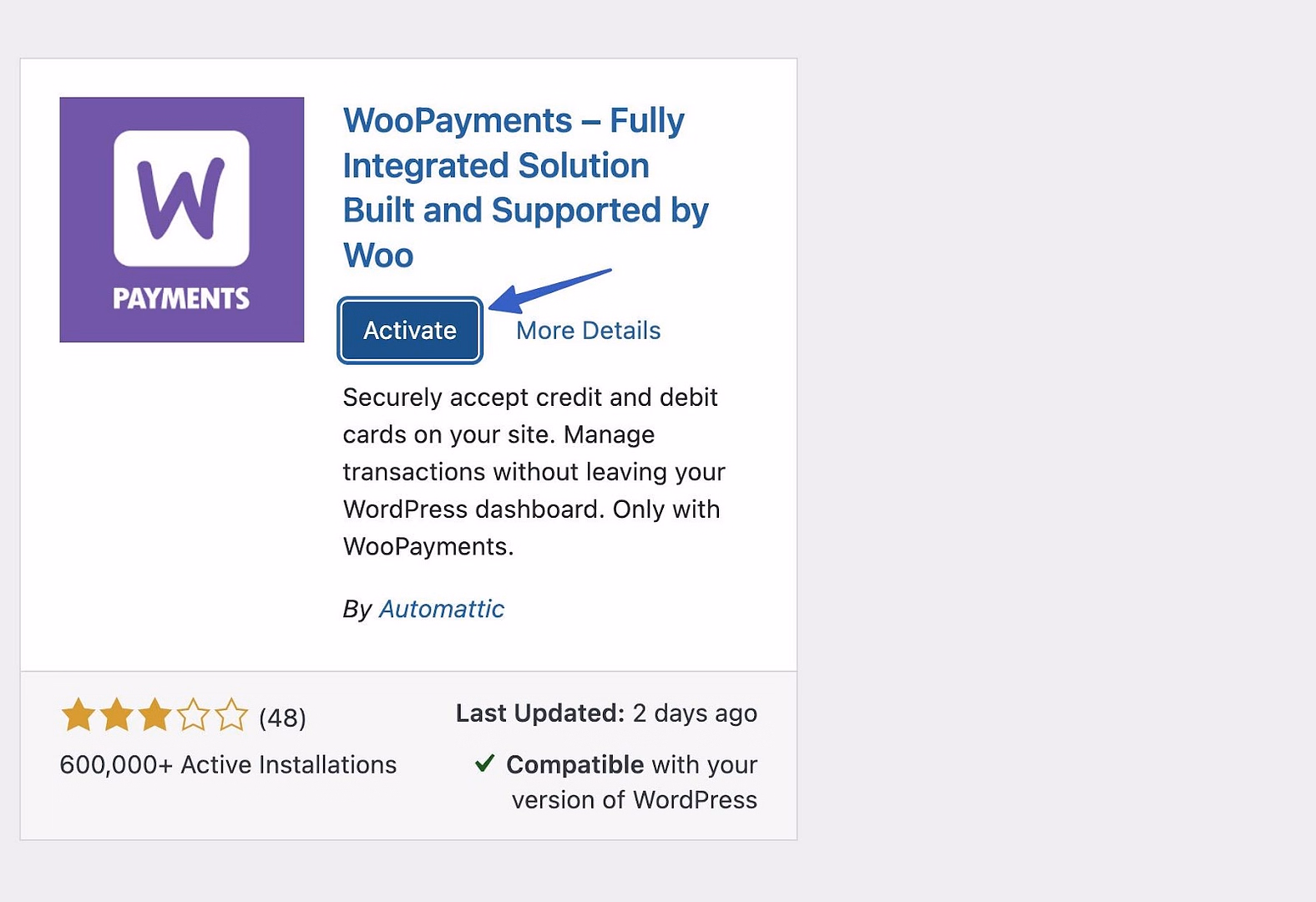
Task: Click the Last Updated label
Action: click(539, 713)
